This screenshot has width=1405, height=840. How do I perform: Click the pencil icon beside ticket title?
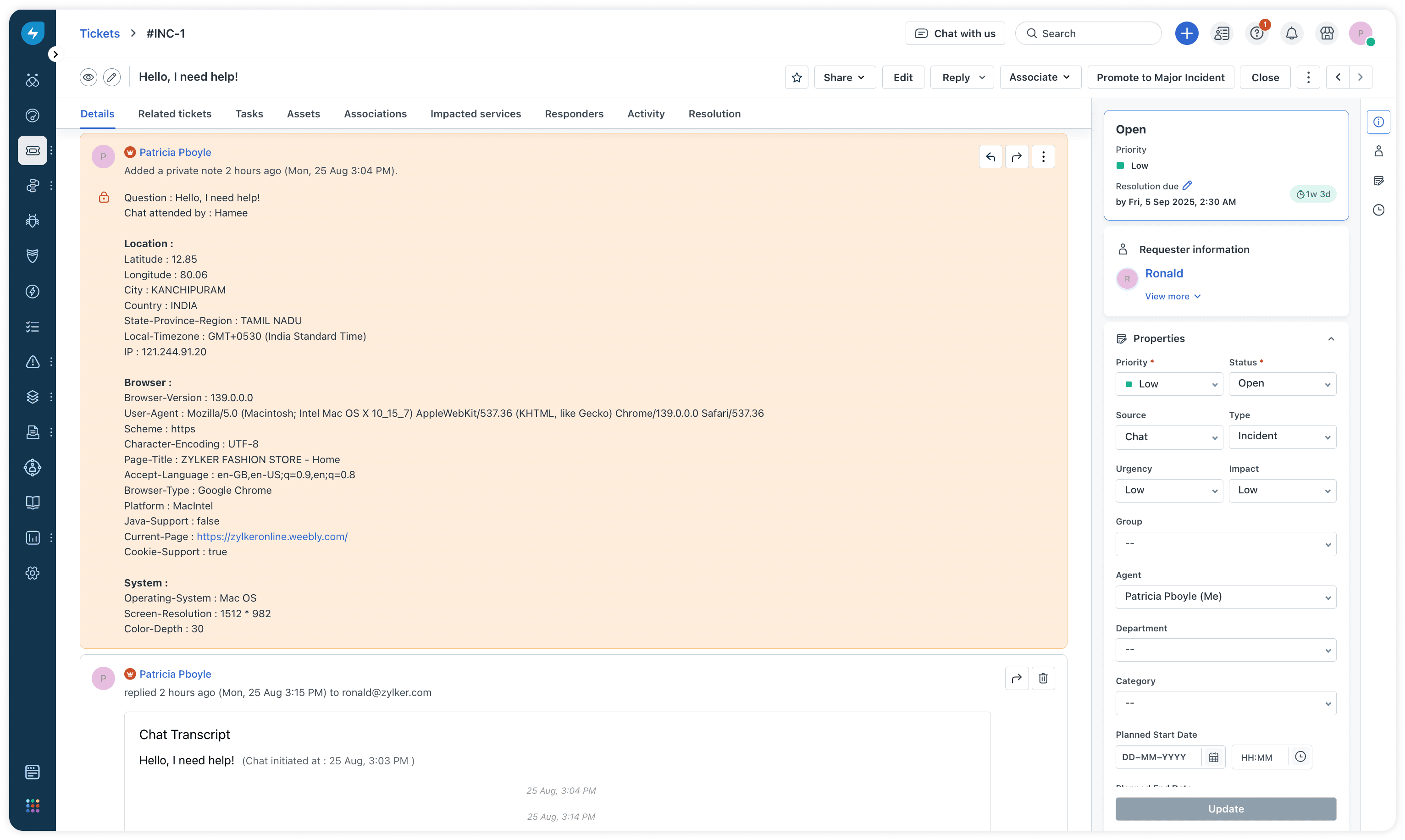tap(112, 77)
